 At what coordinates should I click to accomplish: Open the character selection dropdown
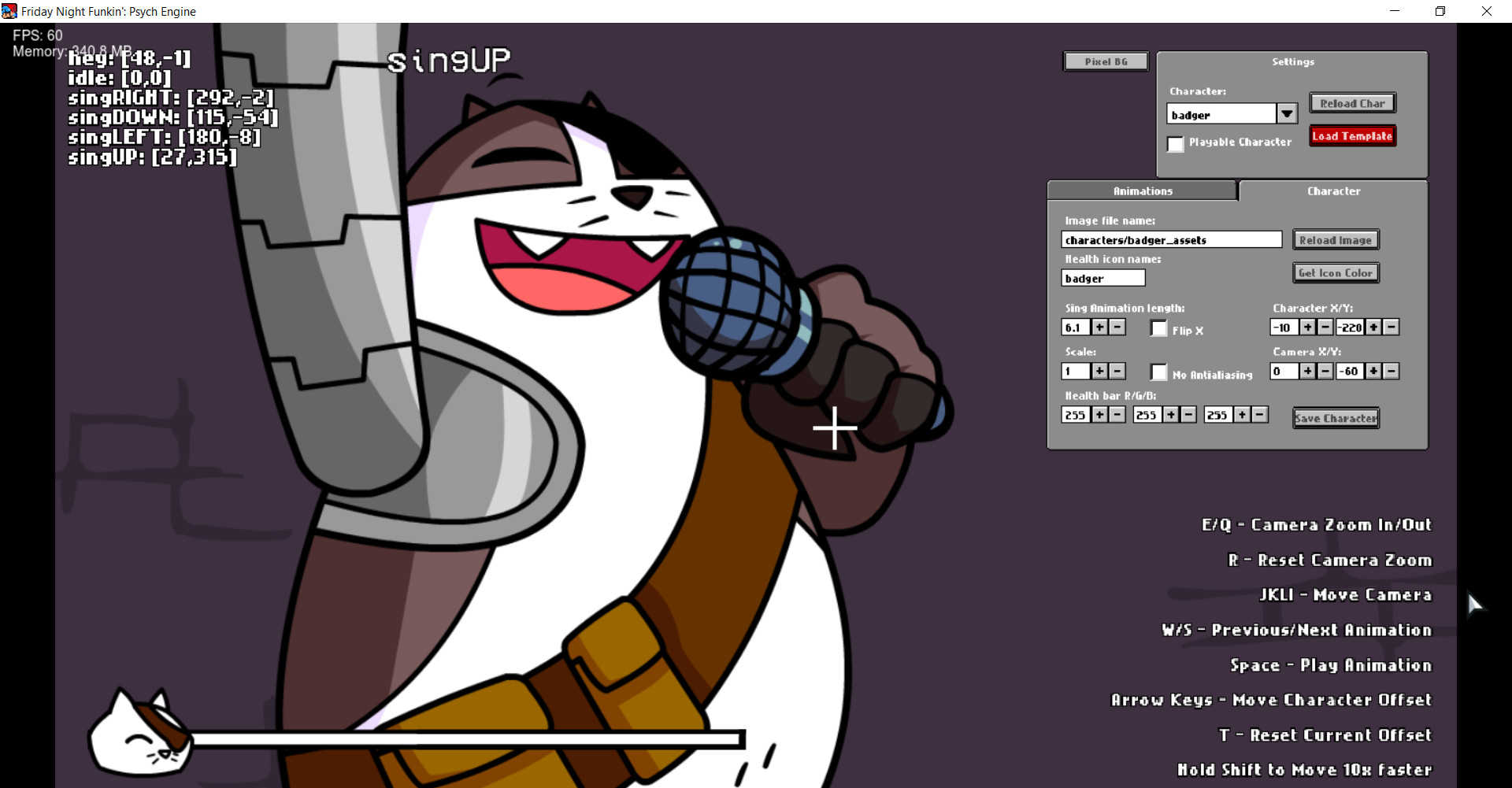click(x=1287, y=113)
